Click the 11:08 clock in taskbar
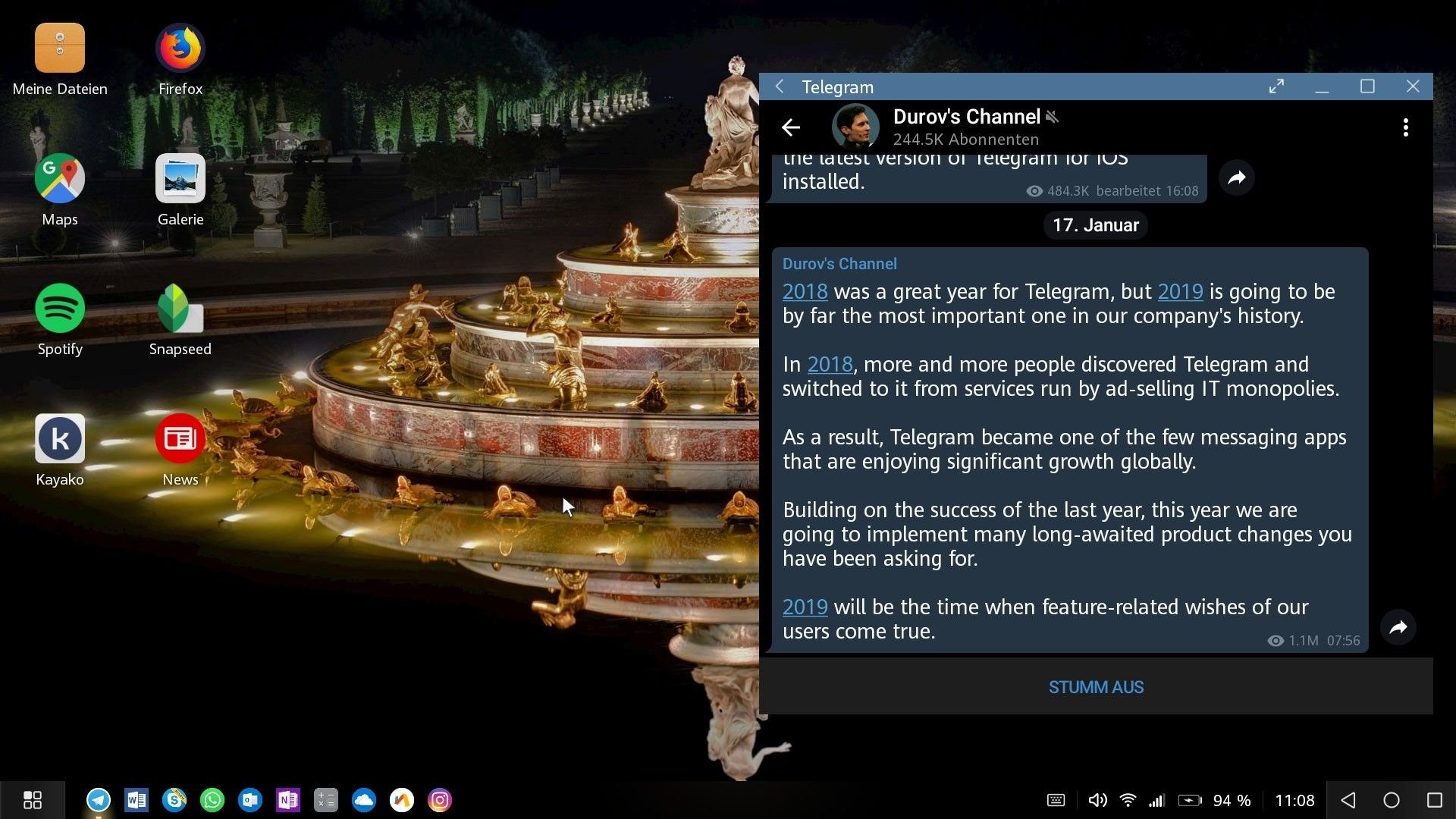The height and width of the screenshot is (819, 1456). [x=1294, y=800]
